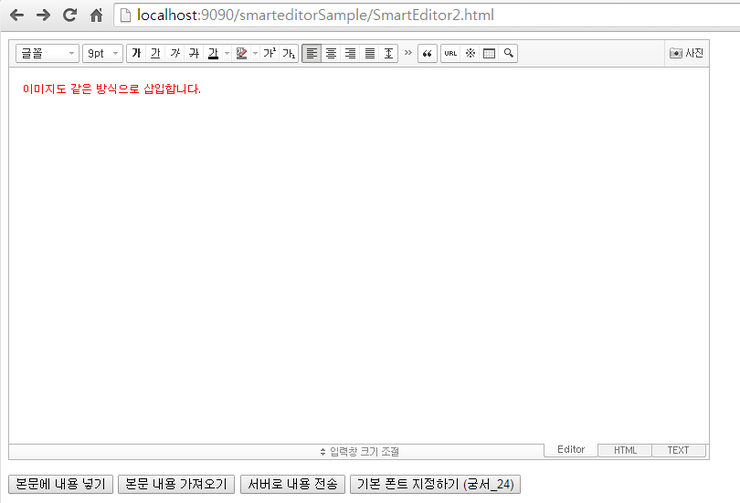This screenshot has height=503, width=740.
Task: Switch to the HTML editing tab
Action: [x=625, y=450]
